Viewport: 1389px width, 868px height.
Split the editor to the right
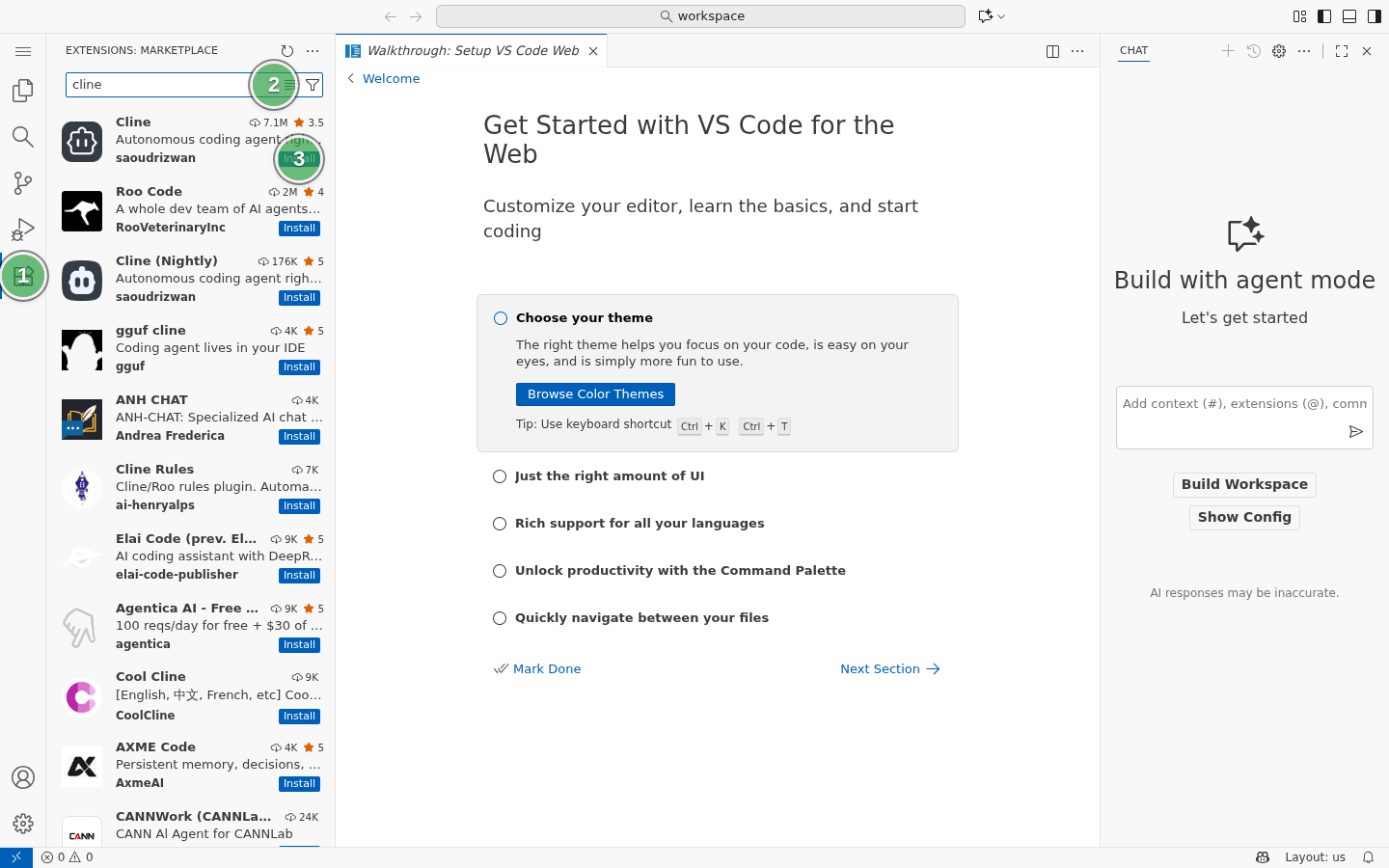(1053, 51)
